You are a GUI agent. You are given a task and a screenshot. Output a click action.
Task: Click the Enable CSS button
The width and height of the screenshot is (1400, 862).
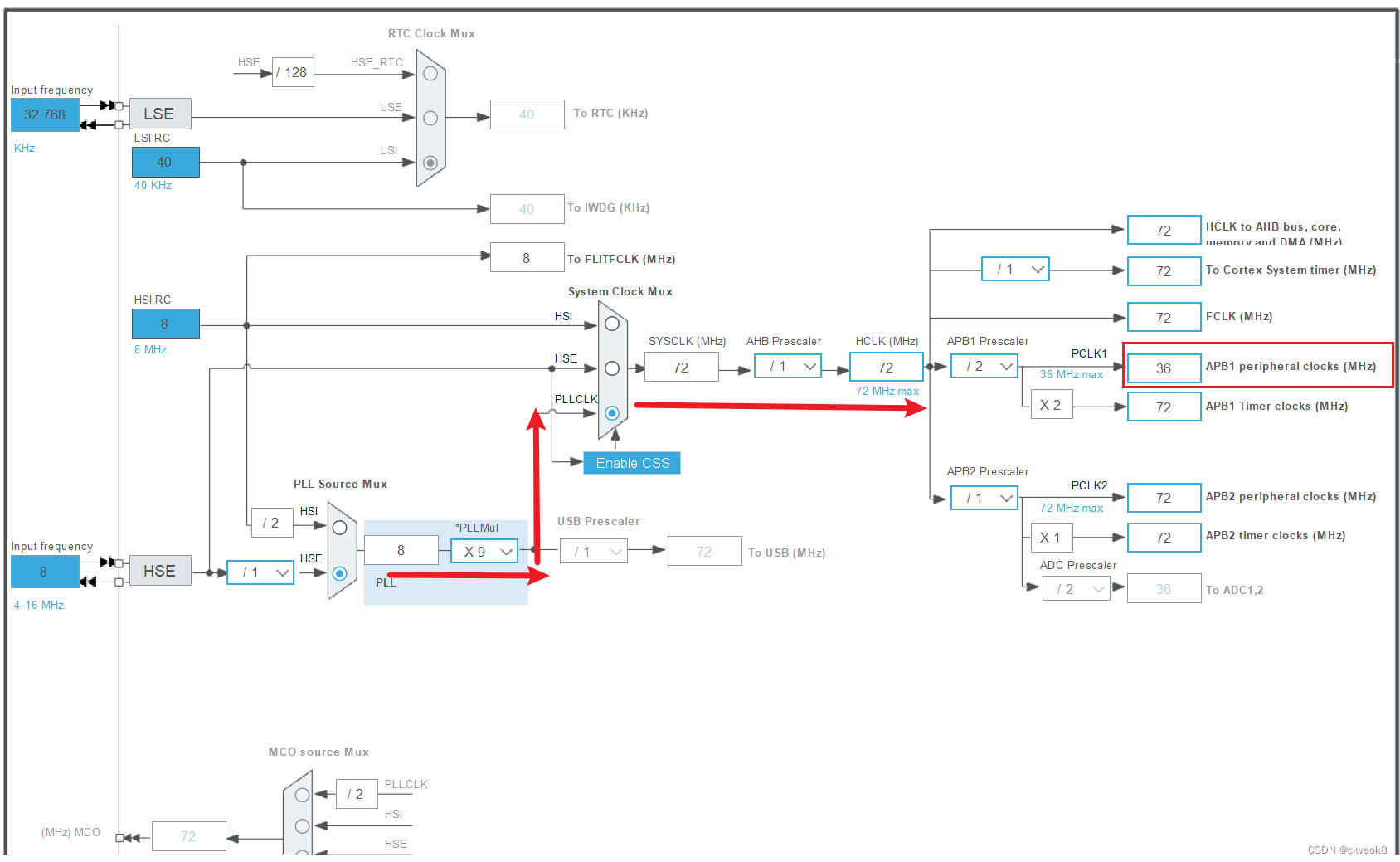[x=632, y=463]
